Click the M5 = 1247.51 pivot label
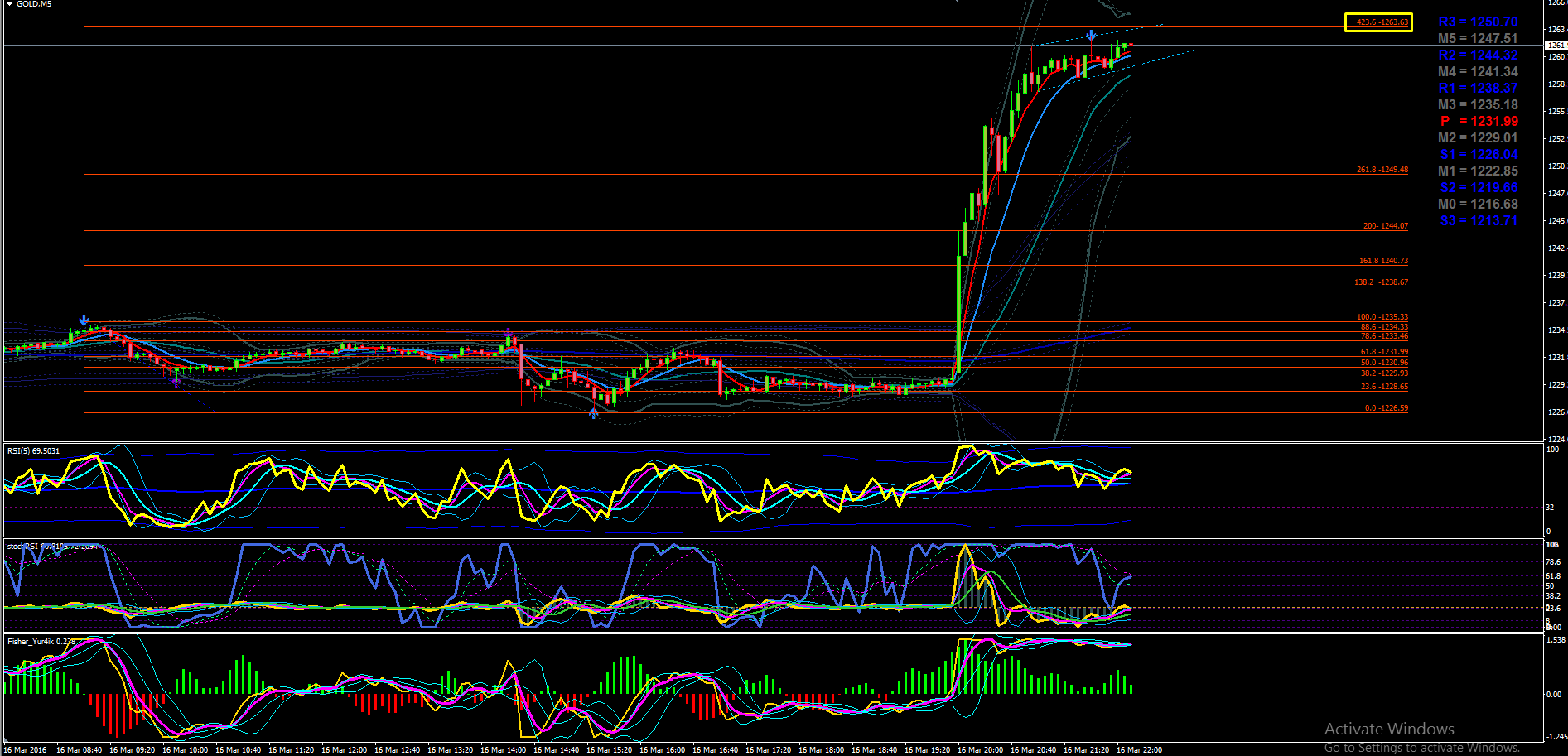 pyautogui.click(x=1478, y=39)
